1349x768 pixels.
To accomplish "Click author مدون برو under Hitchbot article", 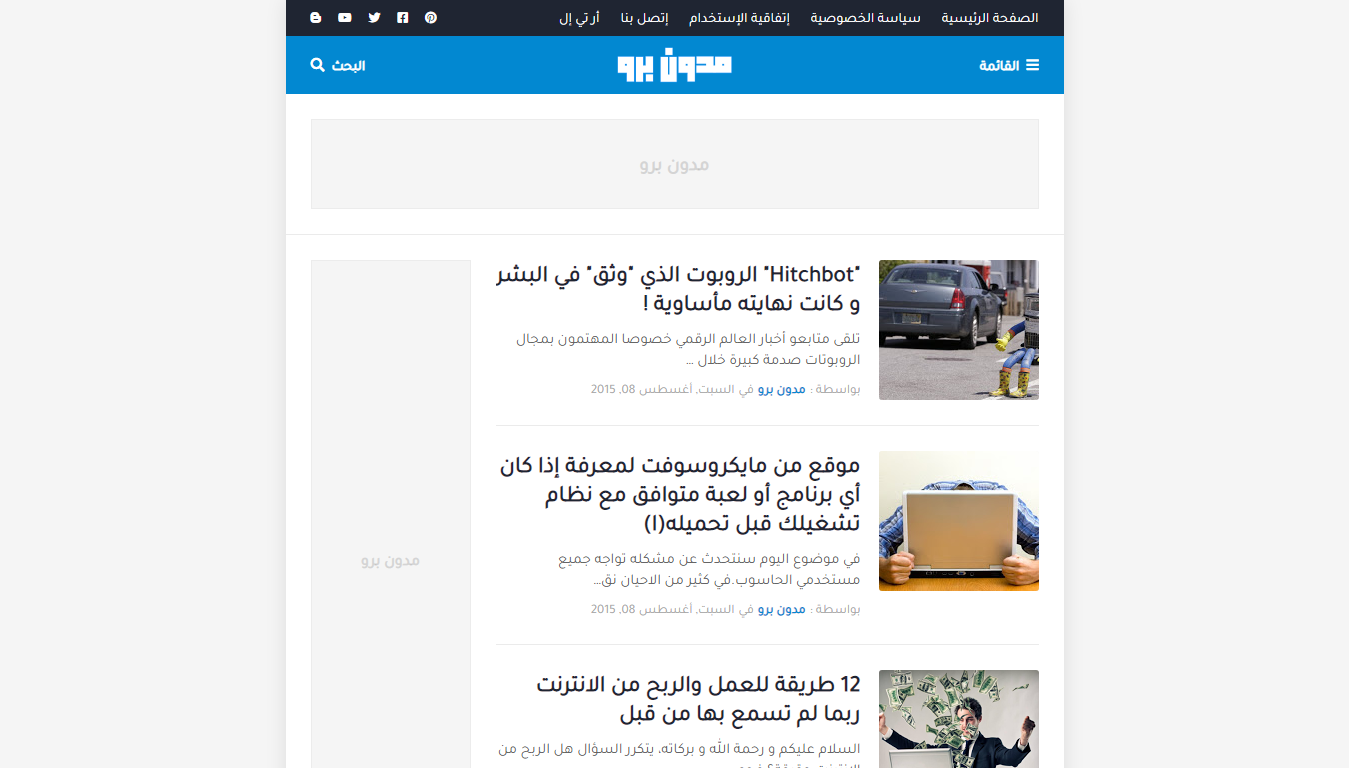I will pyautogui.click(x=782, y=389).
